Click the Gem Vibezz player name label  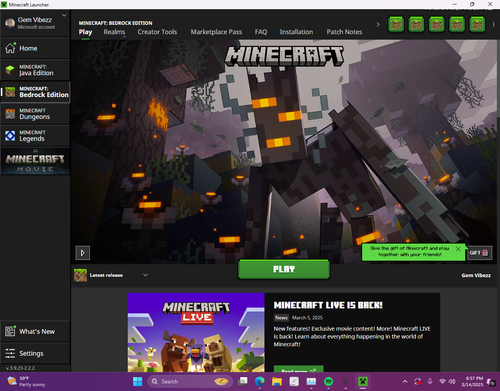(x=476, y=275)
